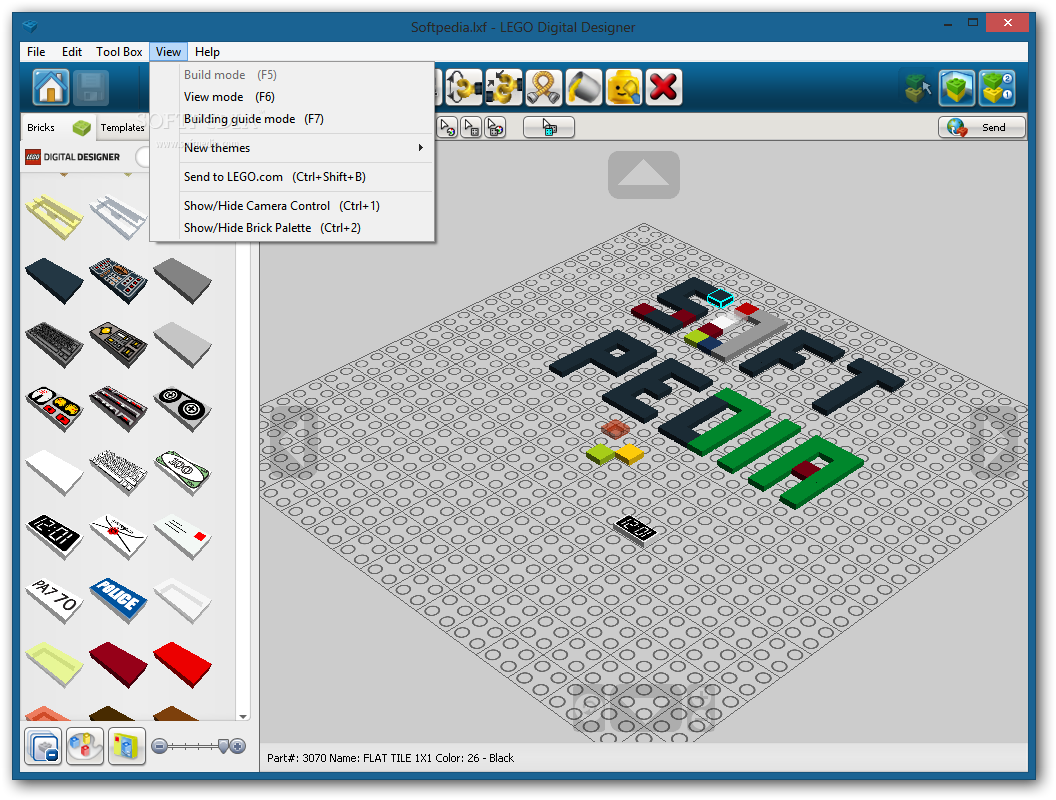Pick the digital clock tile in palette
1056x800 pixels.
click(x=55, y=537)
